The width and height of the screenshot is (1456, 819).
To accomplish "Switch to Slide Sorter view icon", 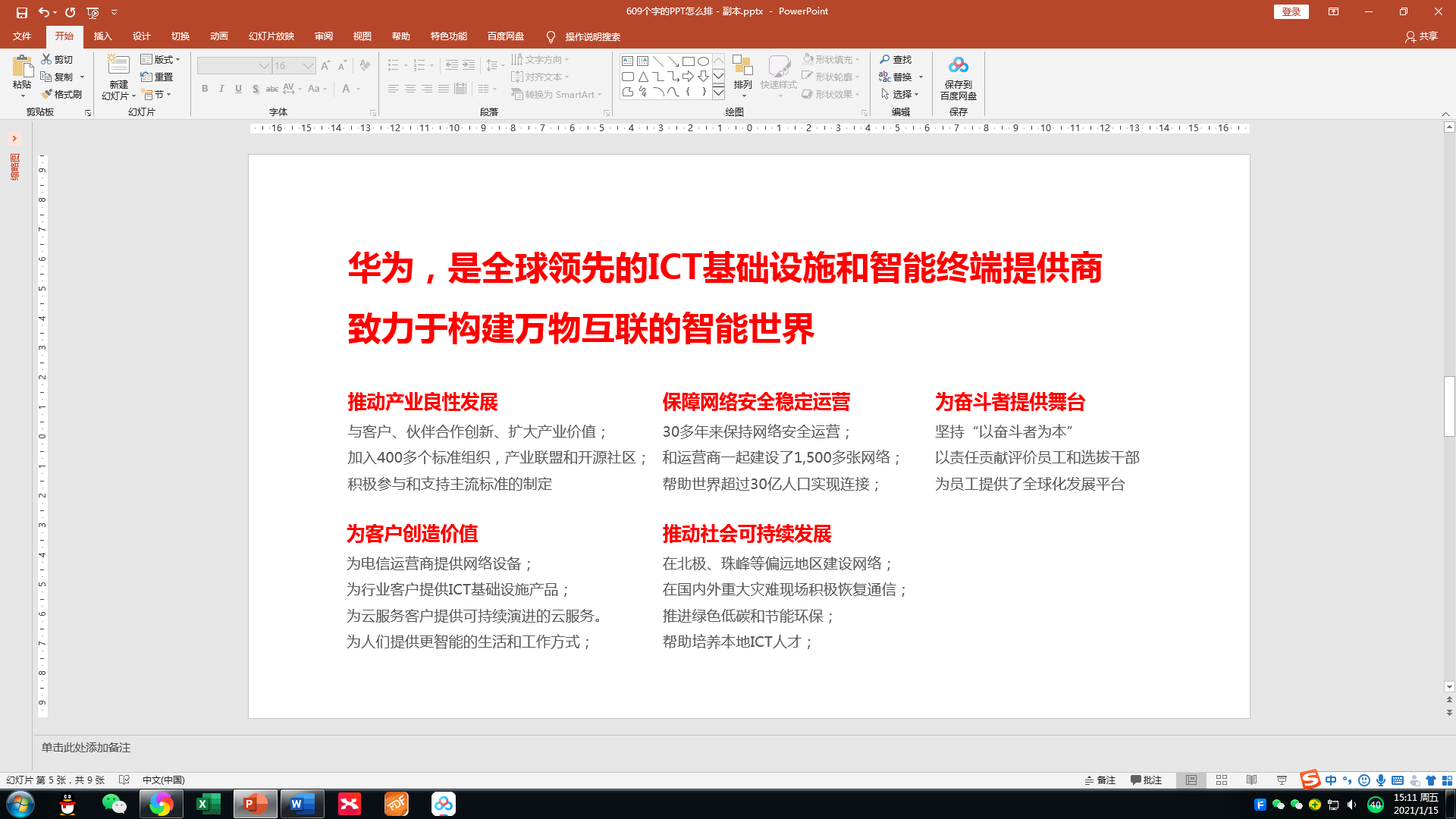I will [1222, 780].
